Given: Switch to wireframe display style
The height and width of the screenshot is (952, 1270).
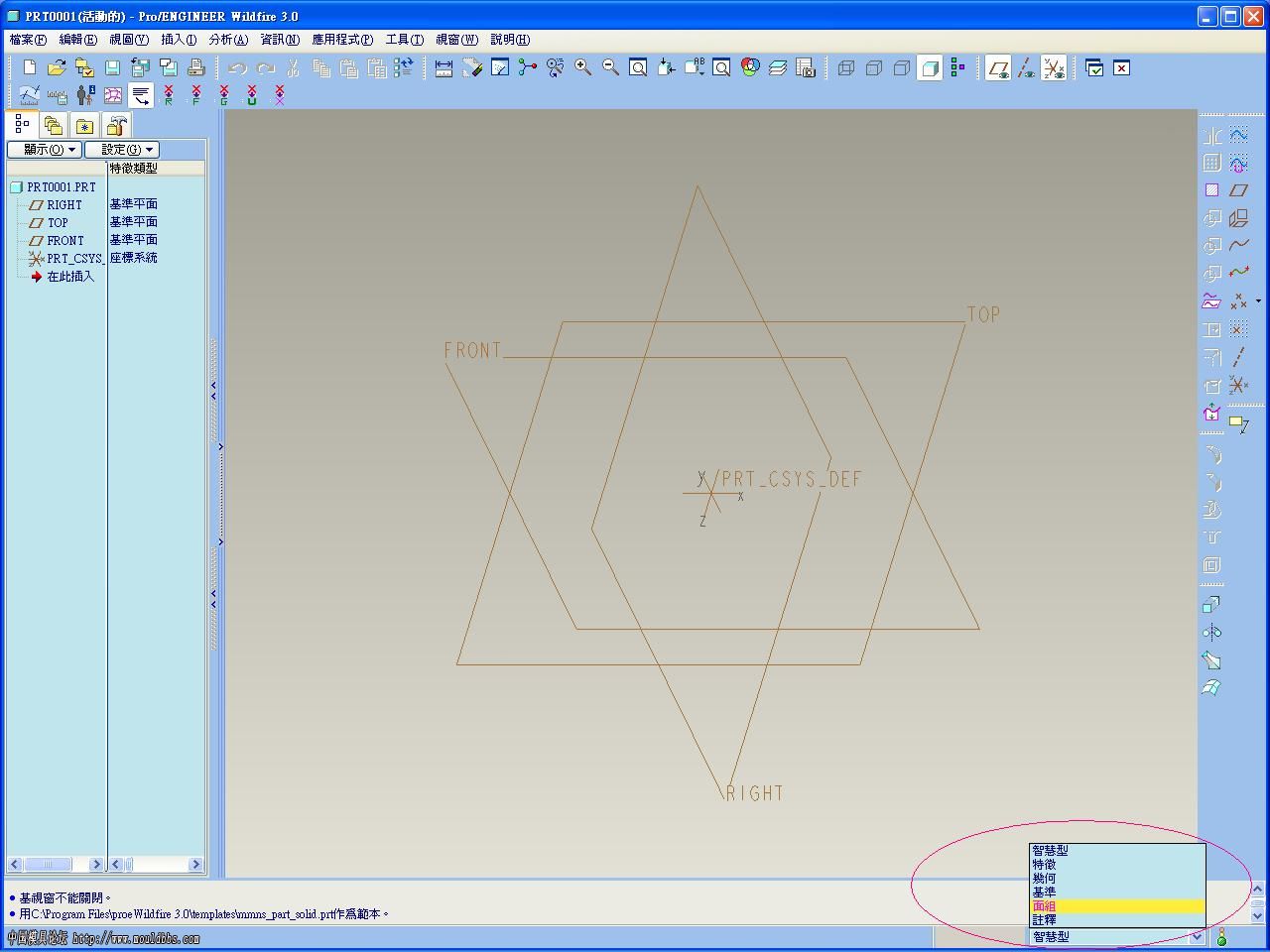Looking at the screenshot, I should point(846,67).
